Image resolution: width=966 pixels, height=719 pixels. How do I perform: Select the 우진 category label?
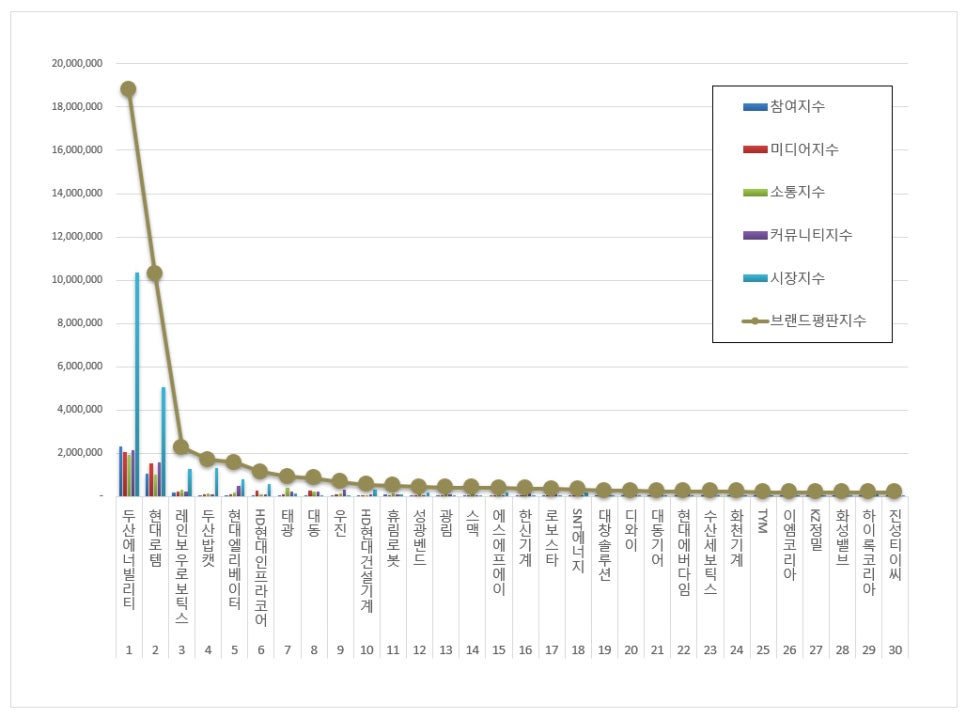pyautogui.click(x=340, y=523)
